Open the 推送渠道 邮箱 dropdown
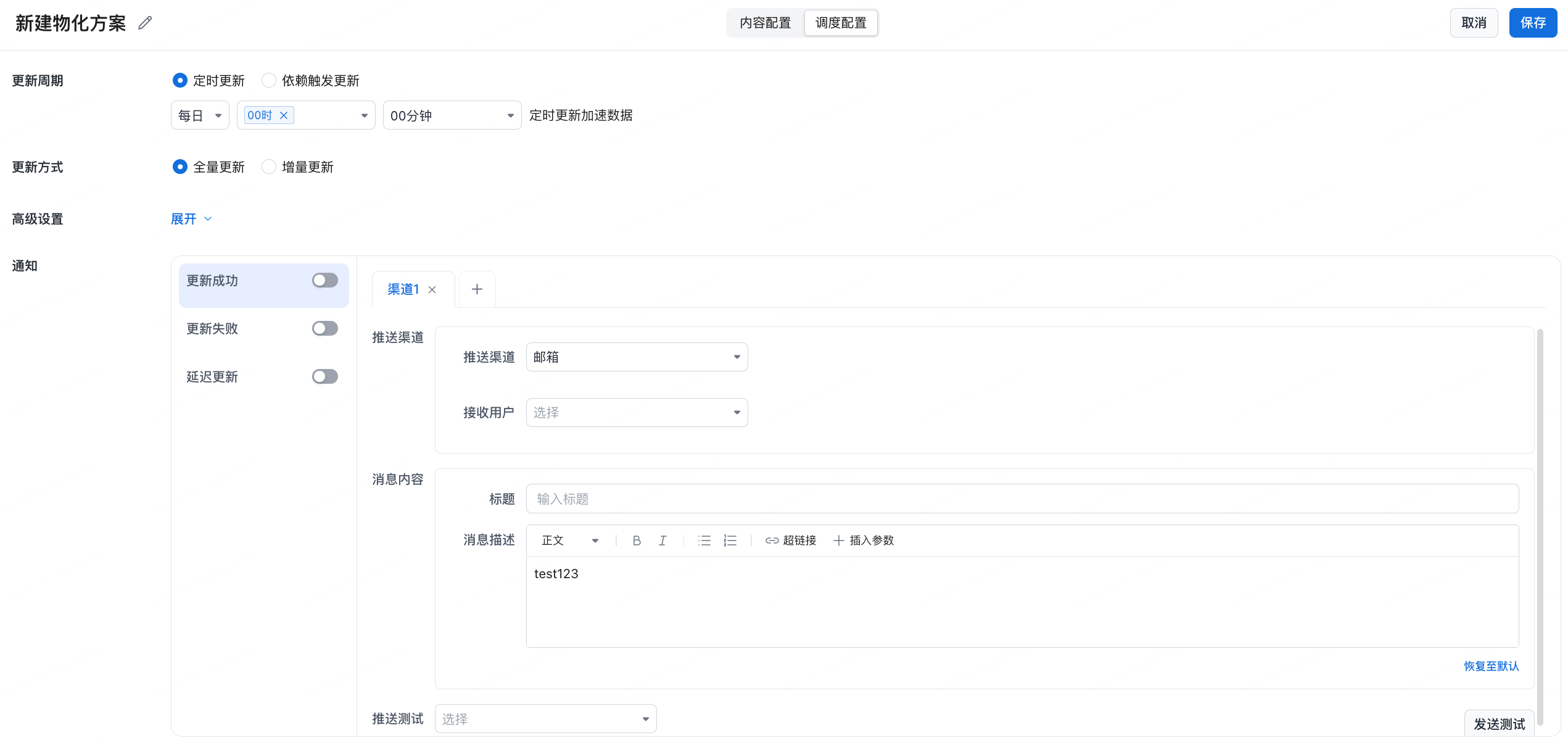 (637, 357)
